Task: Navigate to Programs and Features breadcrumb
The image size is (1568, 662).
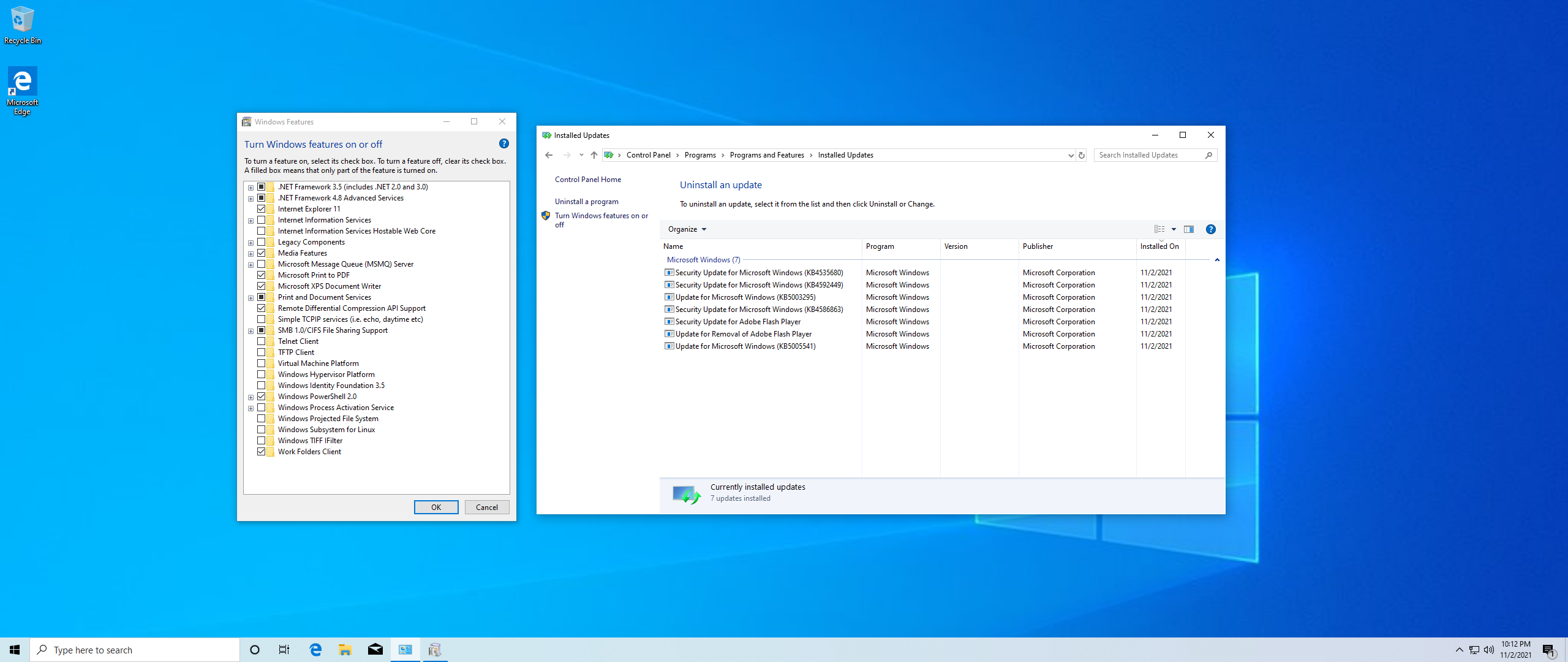Action: click(767, 155)
